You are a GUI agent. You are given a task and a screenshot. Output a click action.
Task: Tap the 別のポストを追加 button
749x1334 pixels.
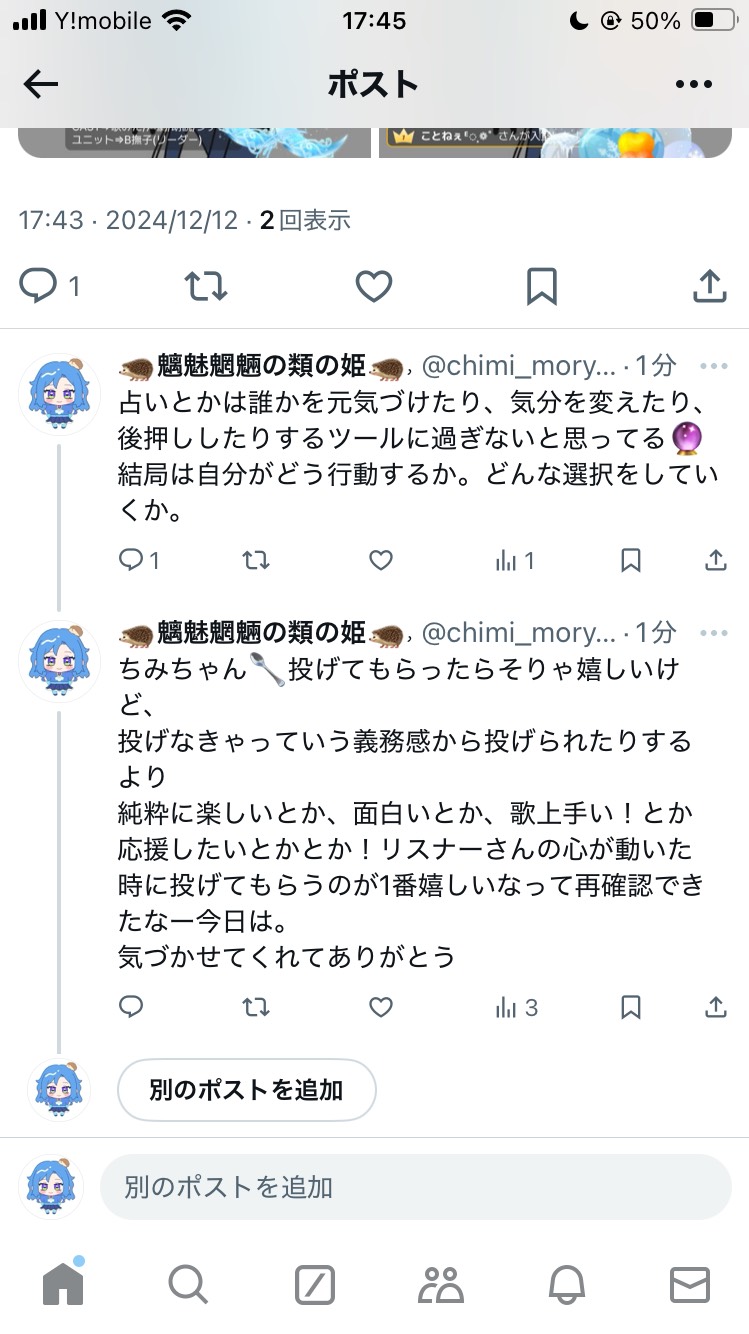246,1092
